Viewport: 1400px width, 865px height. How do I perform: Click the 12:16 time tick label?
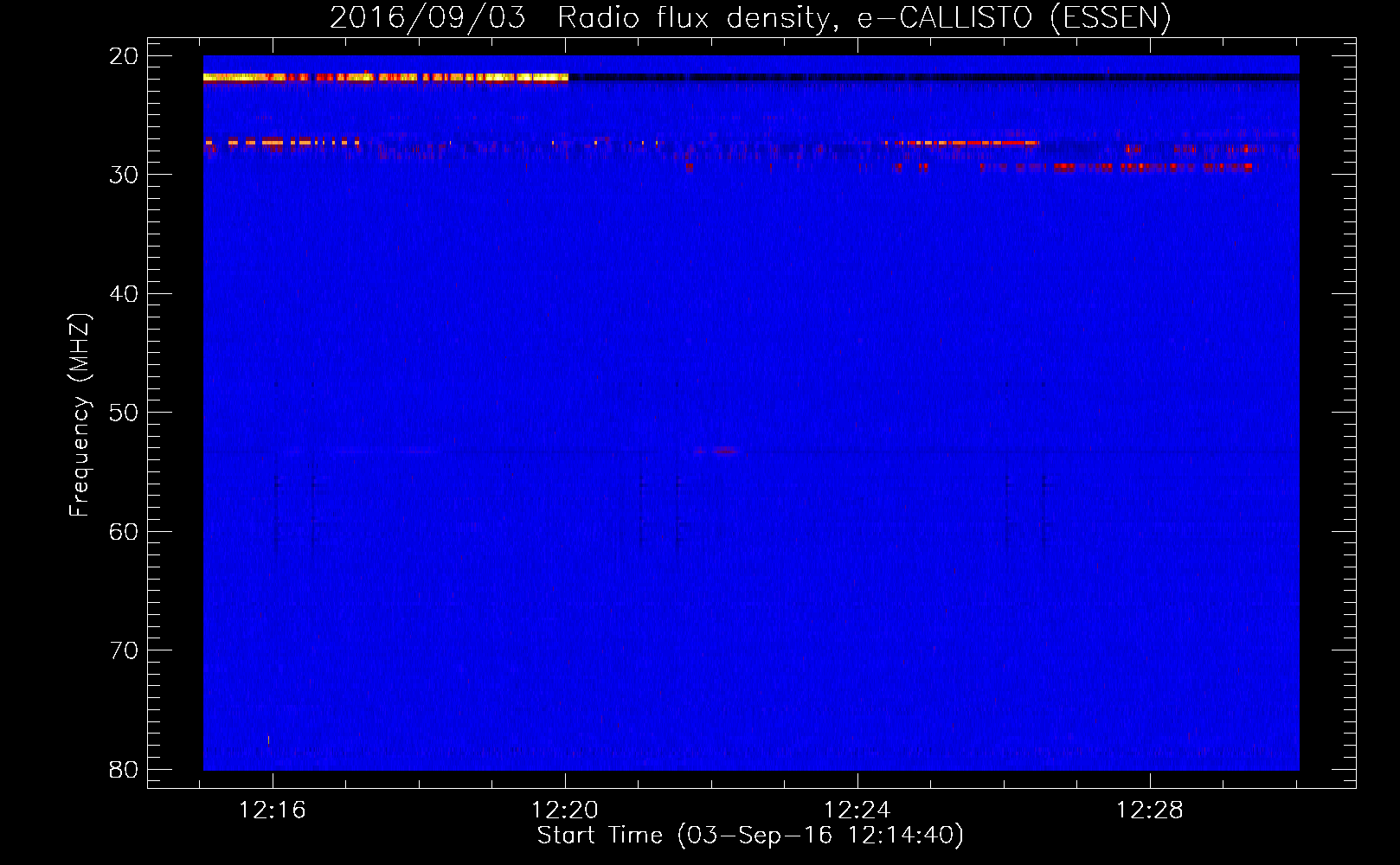[273, 810]
